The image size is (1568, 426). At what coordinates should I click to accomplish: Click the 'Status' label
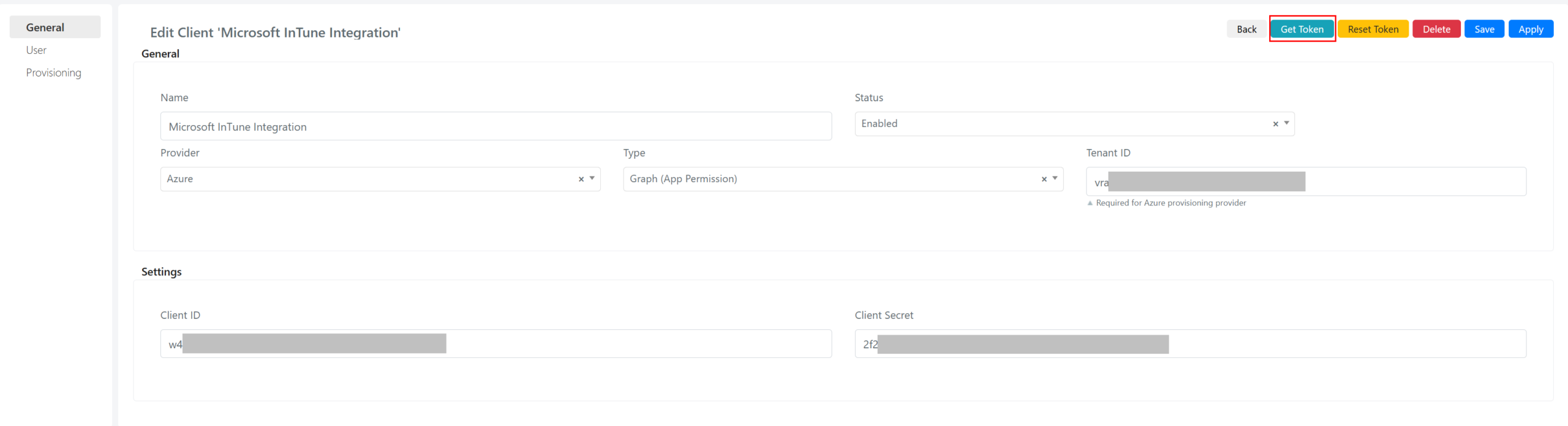[x=869, y=97]
